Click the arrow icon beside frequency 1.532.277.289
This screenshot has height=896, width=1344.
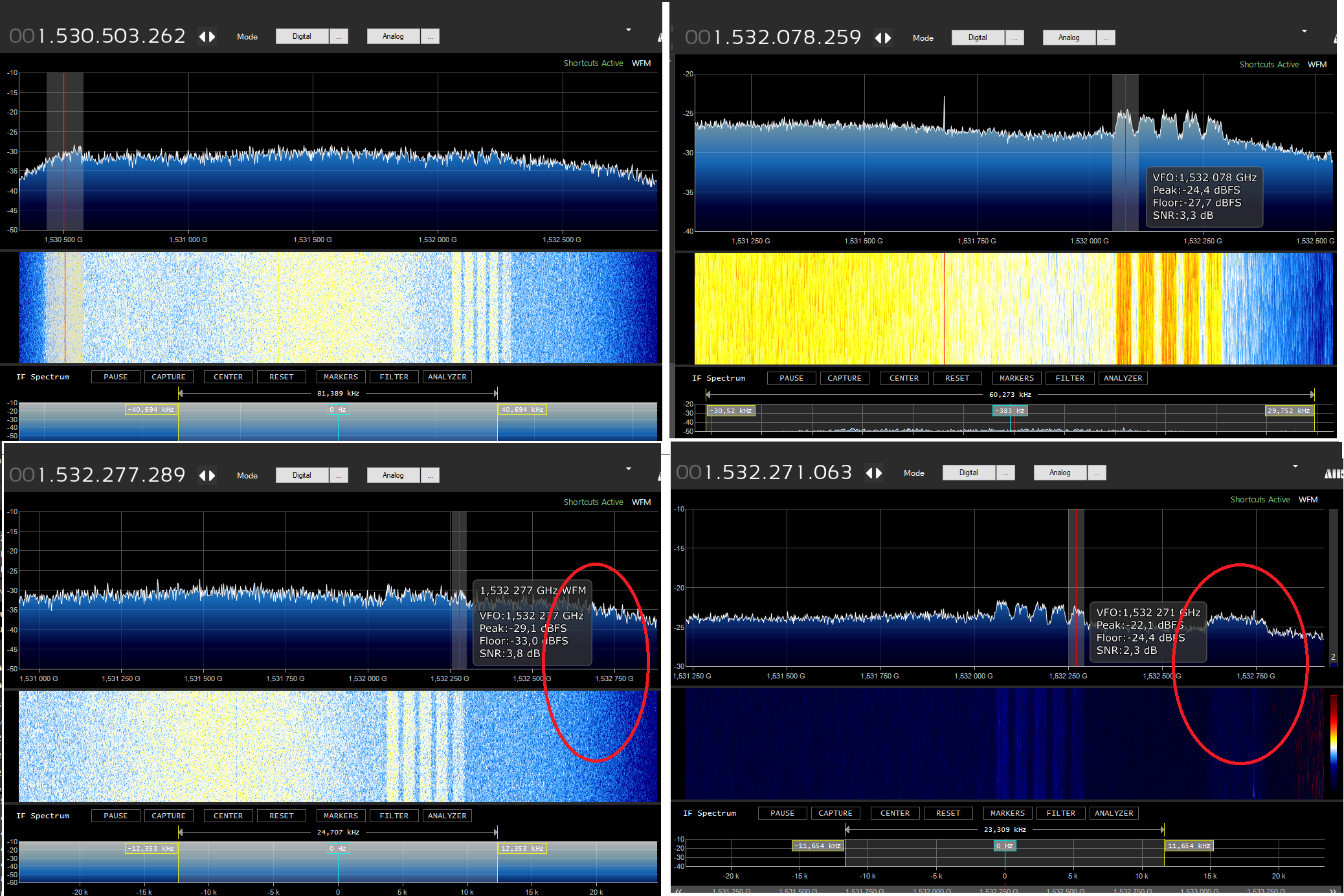pyautogui.click(x=207, y=476)
